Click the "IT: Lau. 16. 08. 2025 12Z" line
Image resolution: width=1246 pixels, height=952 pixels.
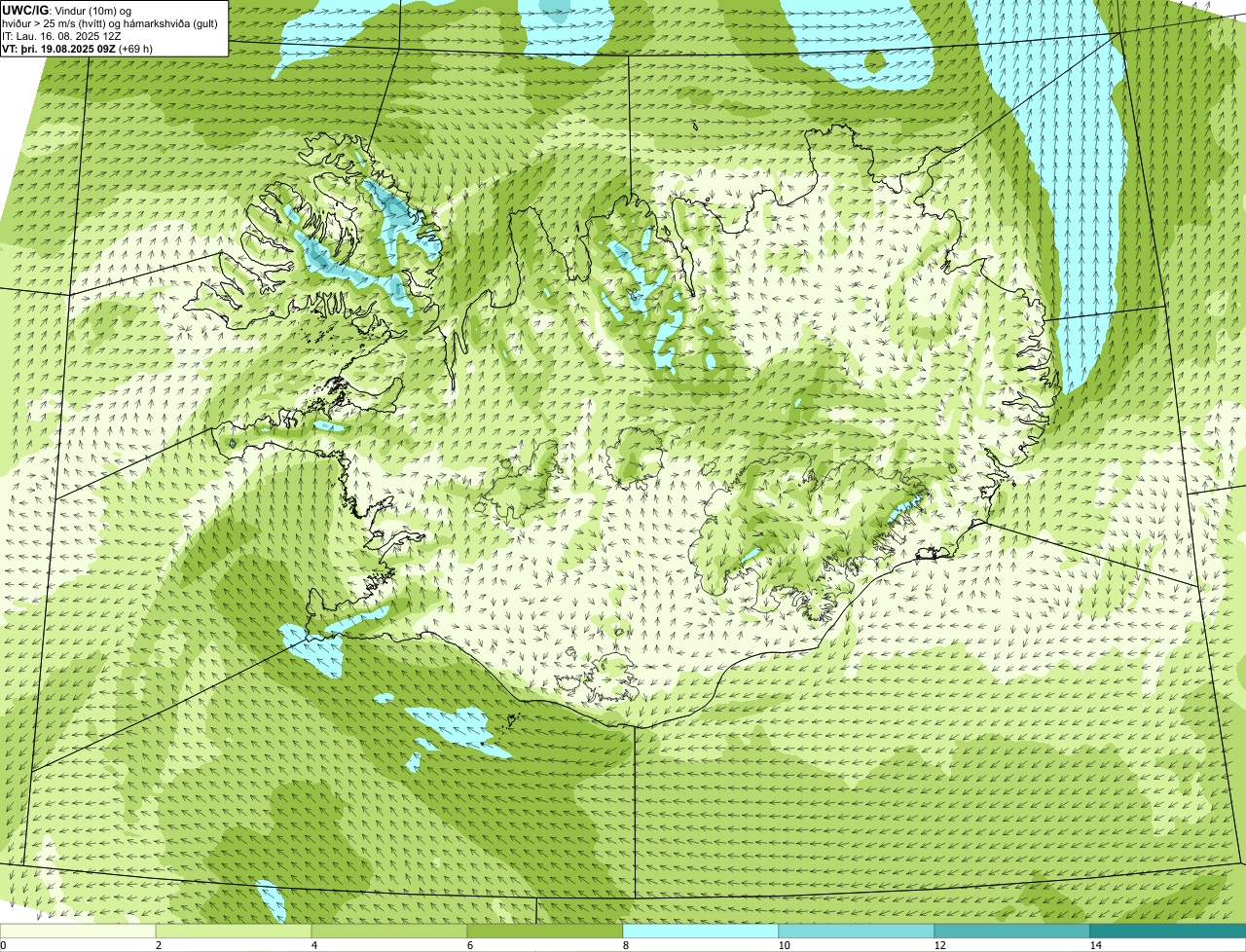[x=61, y=35]
